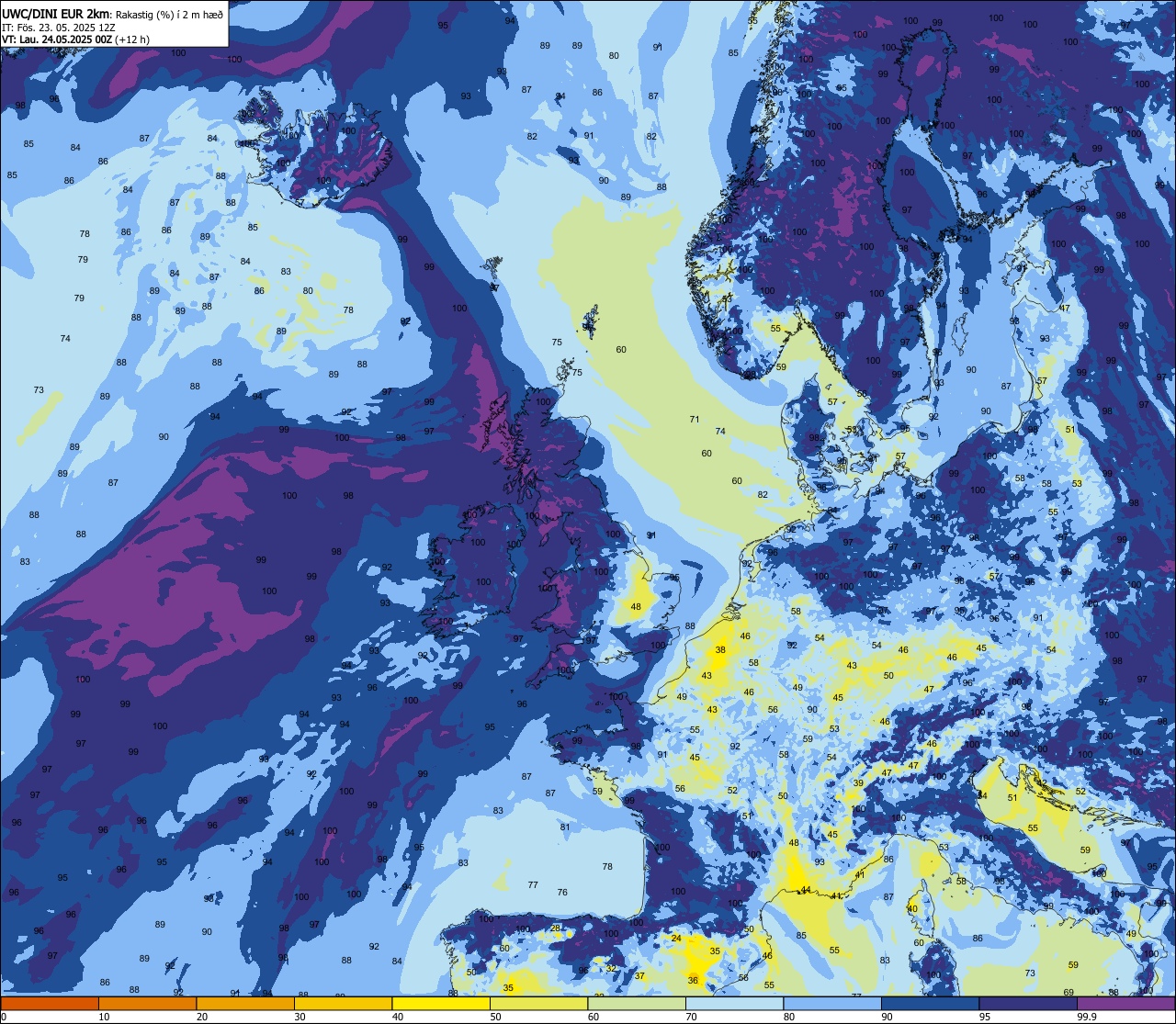Viewport: 1176px width, 1024px height.
Task: Click the forecast offset "(+12 h)"
Action: (x=132, y=39)
